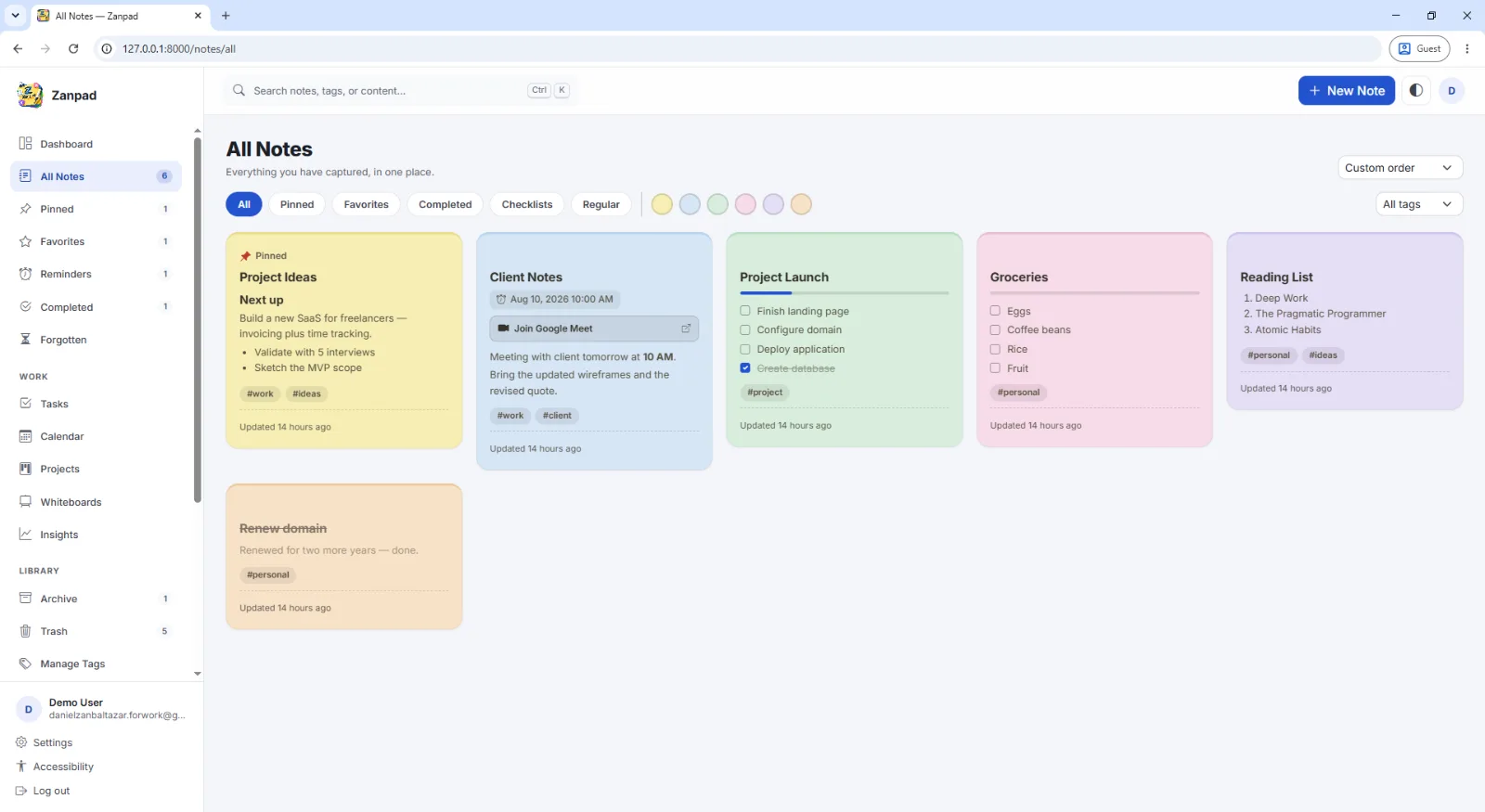Open the Reading List note card

click(x=1345, y=321)
